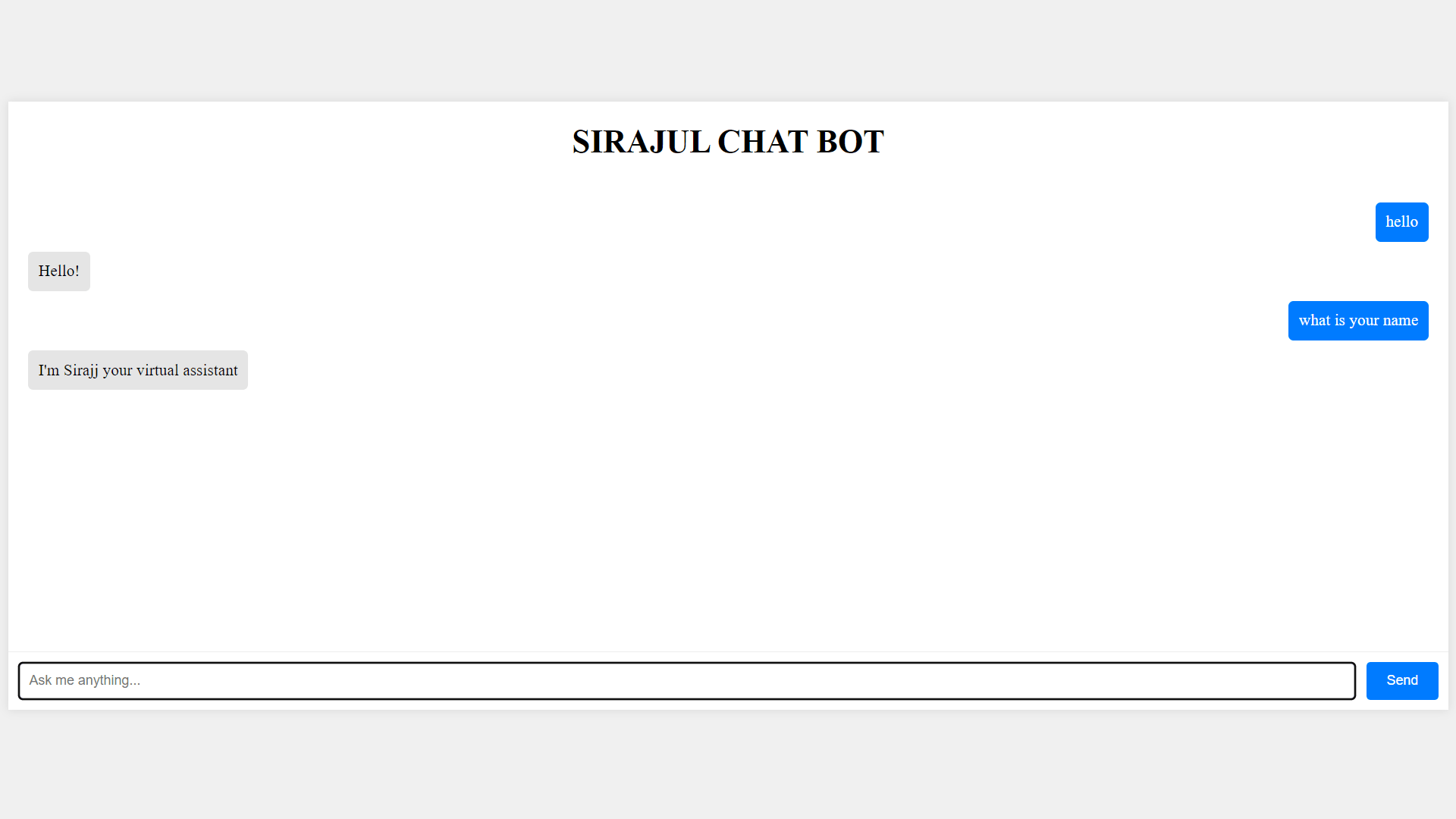Image resolution: width=1456 pixels, height=819 pixels.
Task: Click the "I'm Sirajj your virtual assistant" bubble
Action: pos(138,370)
